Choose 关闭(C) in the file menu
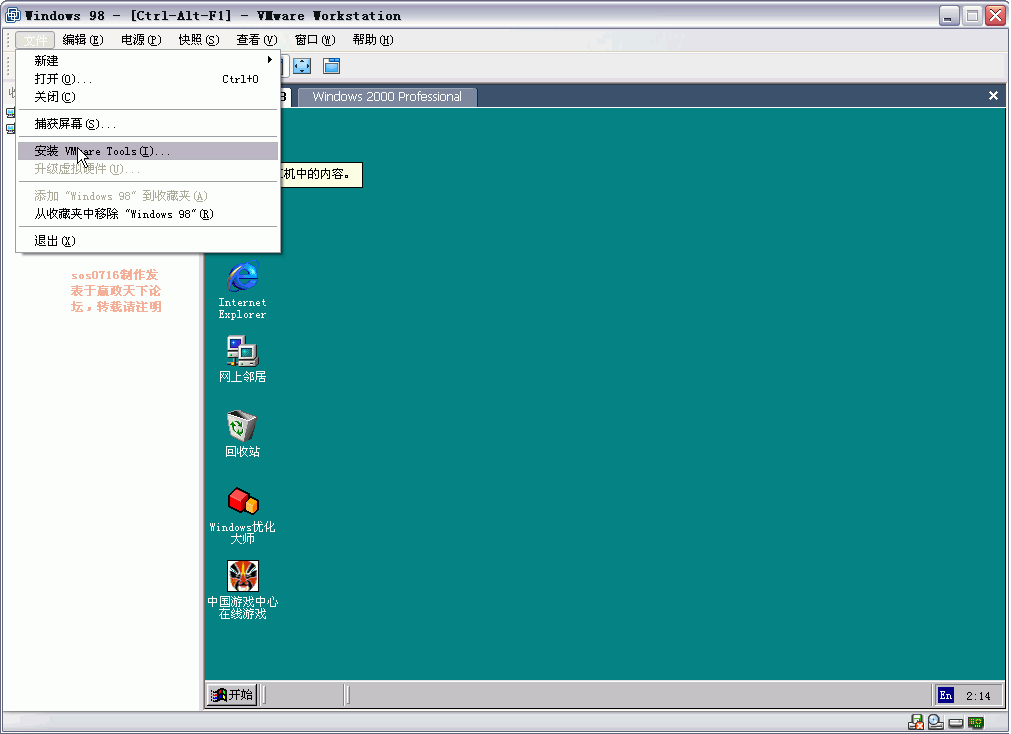Screen dimensions: 1011x734 [x=148, y=97]
